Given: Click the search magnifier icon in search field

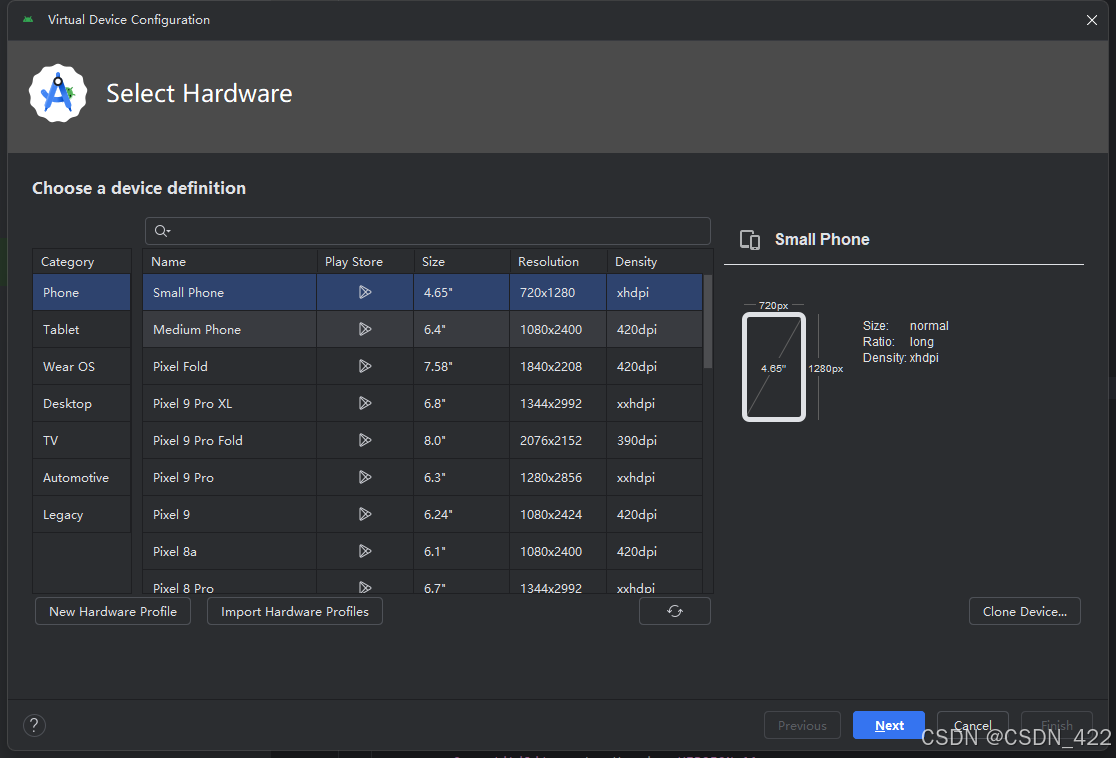Looking at the screenshot, I should (x=162, y=232).
